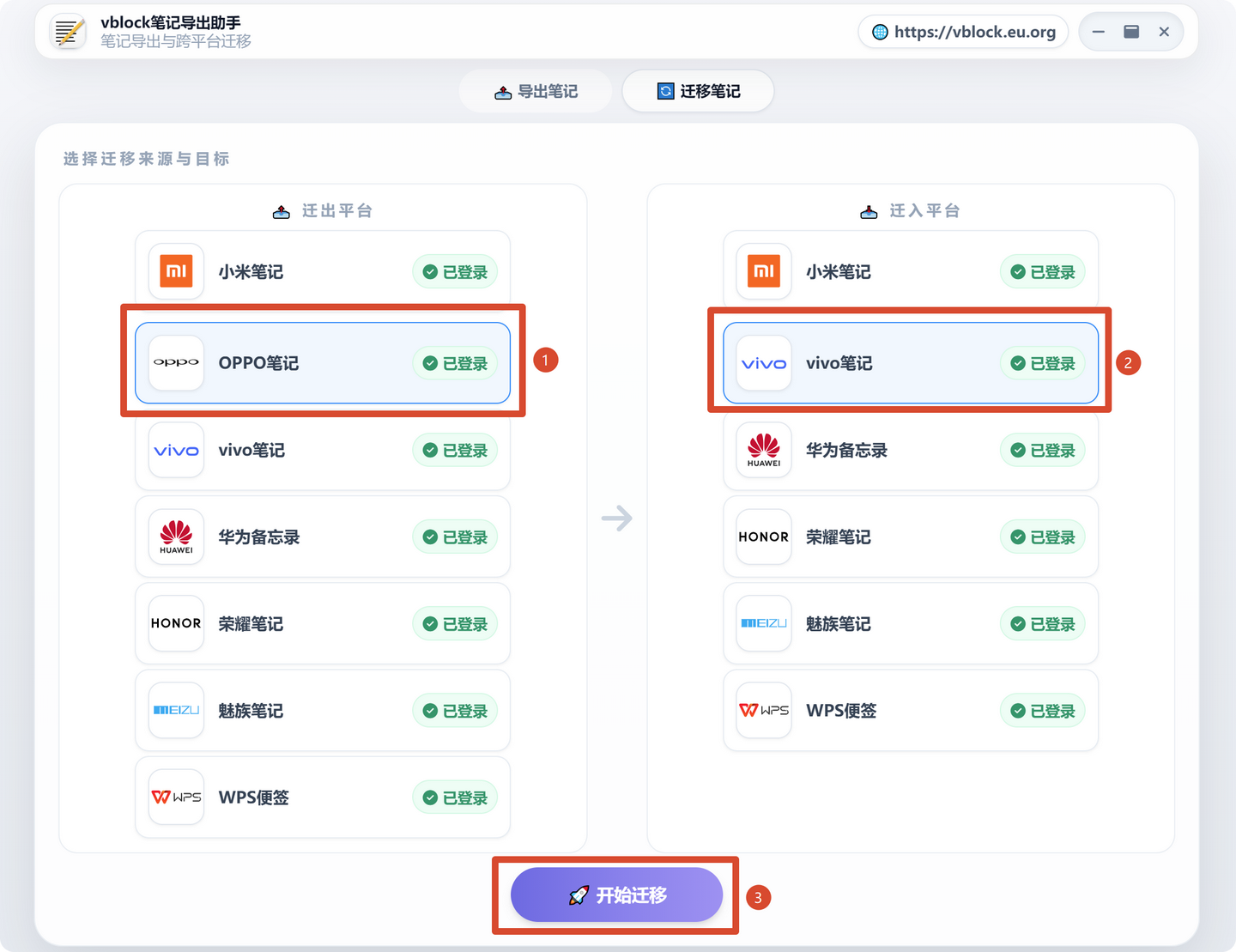Click the upload icon beside 迁出平台 heading
1236x952 pixels.
click(282, 211)
